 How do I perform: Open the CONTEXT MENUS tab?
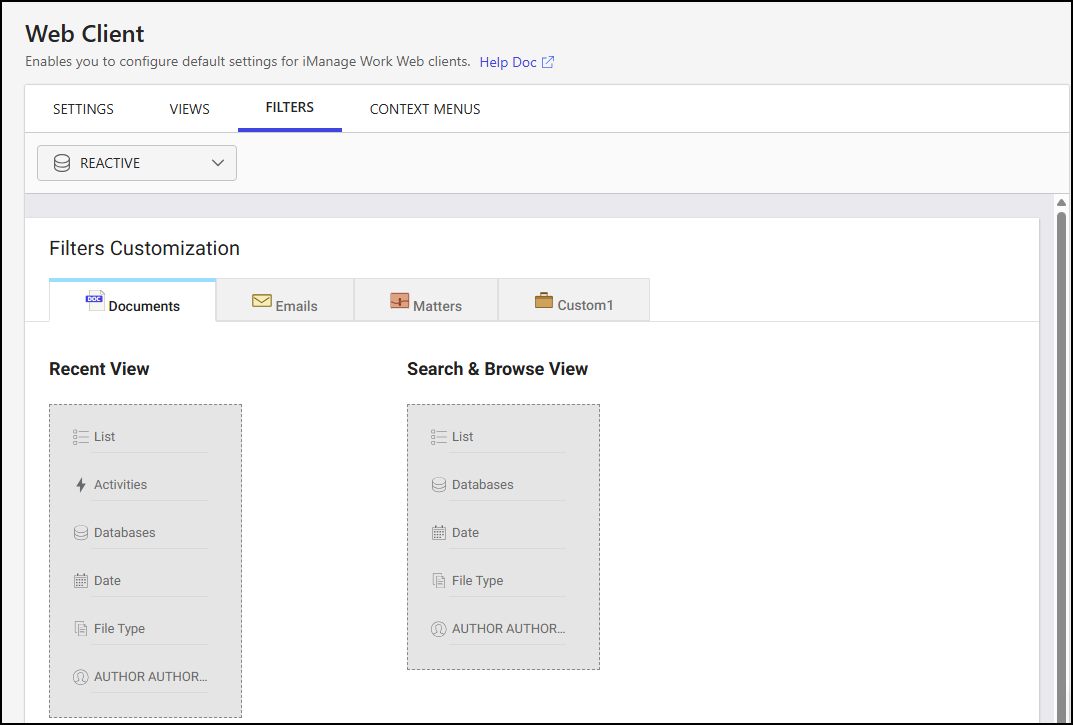click(425, 109)
